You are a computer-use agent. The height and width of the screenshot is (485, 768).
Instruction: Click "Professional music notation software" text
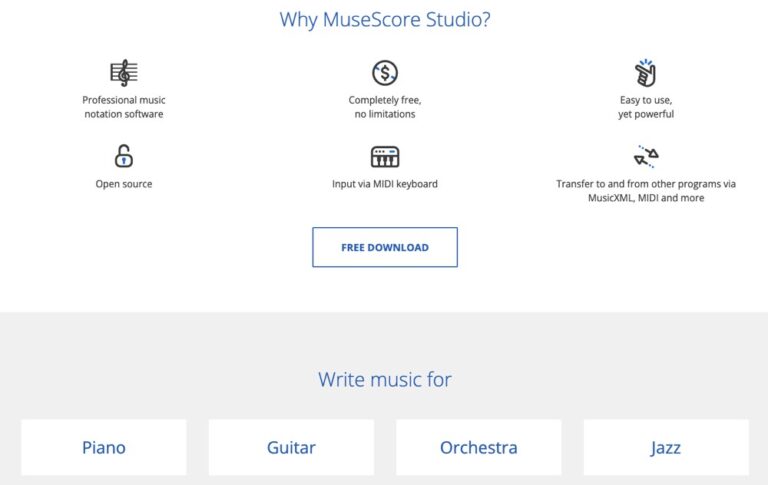124,107
